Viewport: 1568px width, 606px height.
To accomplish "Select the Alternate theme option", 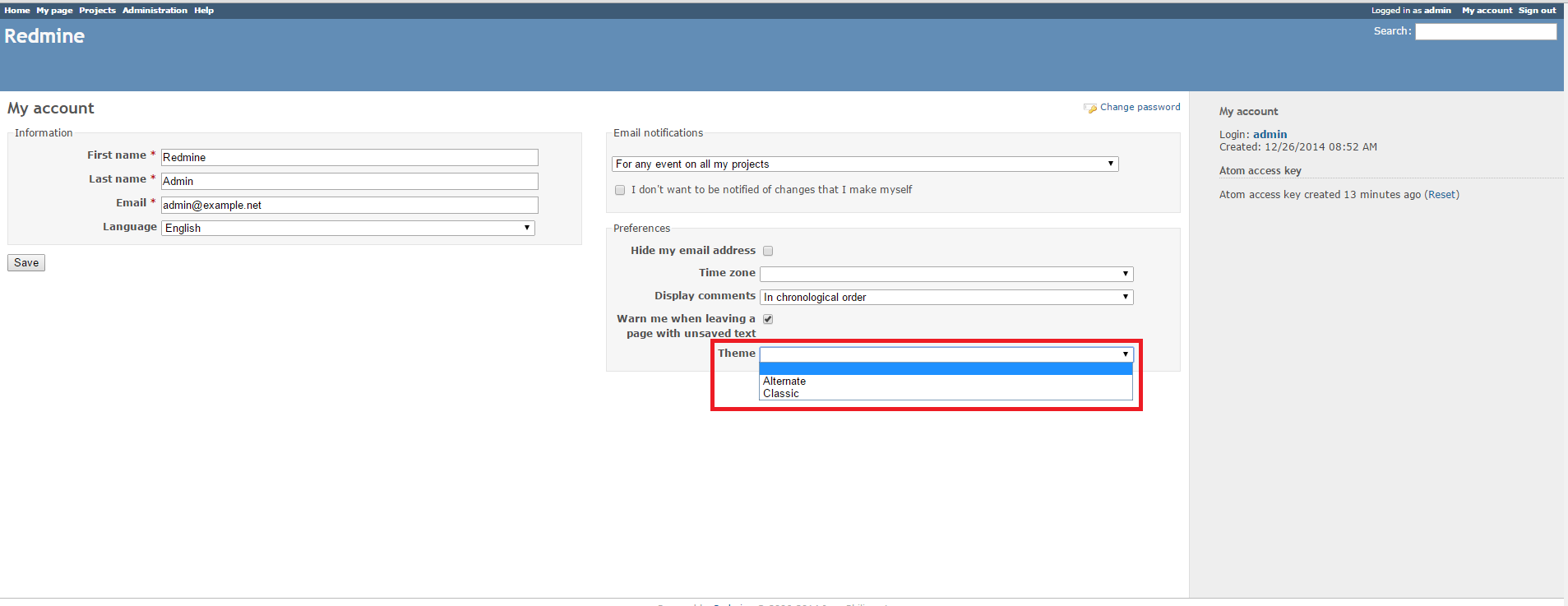I will [x=946, y=381].
